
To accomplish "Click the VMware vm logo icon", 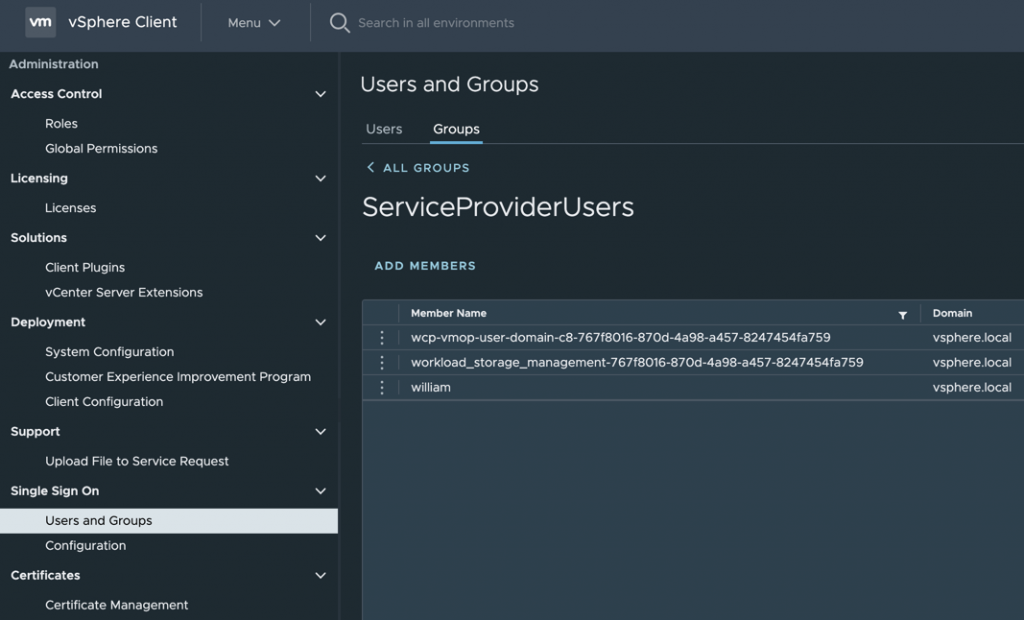I will coord(40,22).
